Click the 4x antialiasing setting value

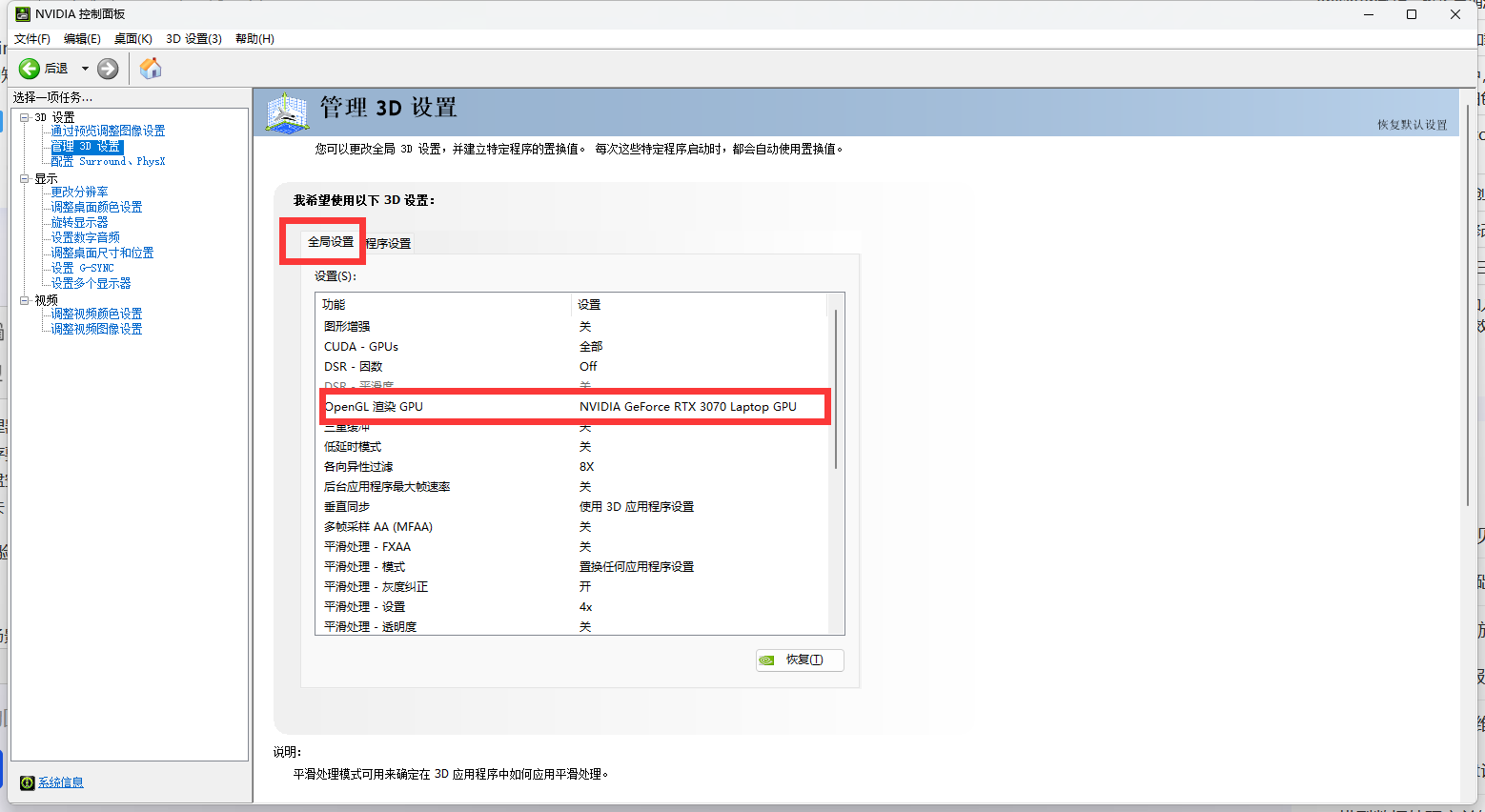click(x=586, y=607)
